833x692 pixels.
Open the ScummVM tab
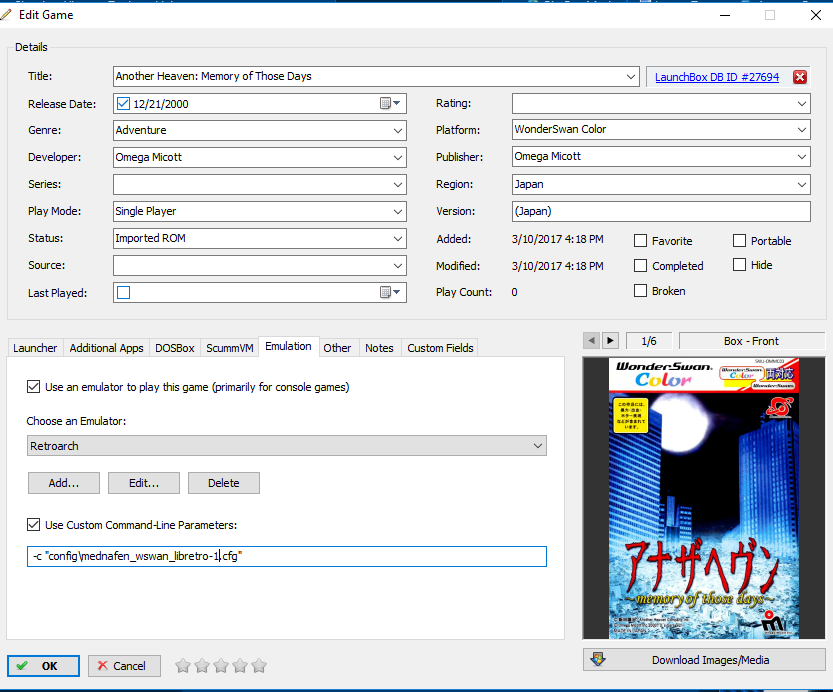pyautogui.click(x=230, y=348)
